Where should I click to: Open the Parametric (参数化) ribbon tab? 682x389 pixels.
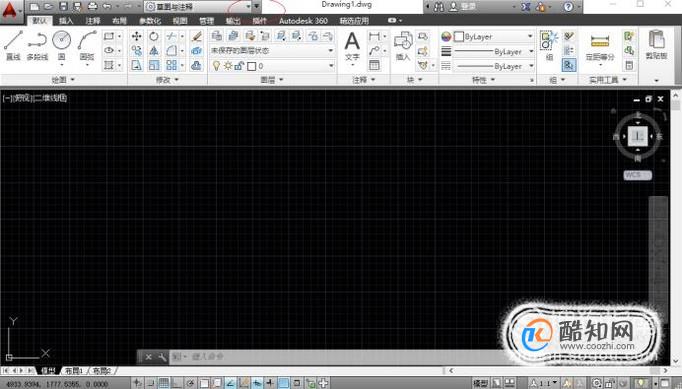(150, 20)
